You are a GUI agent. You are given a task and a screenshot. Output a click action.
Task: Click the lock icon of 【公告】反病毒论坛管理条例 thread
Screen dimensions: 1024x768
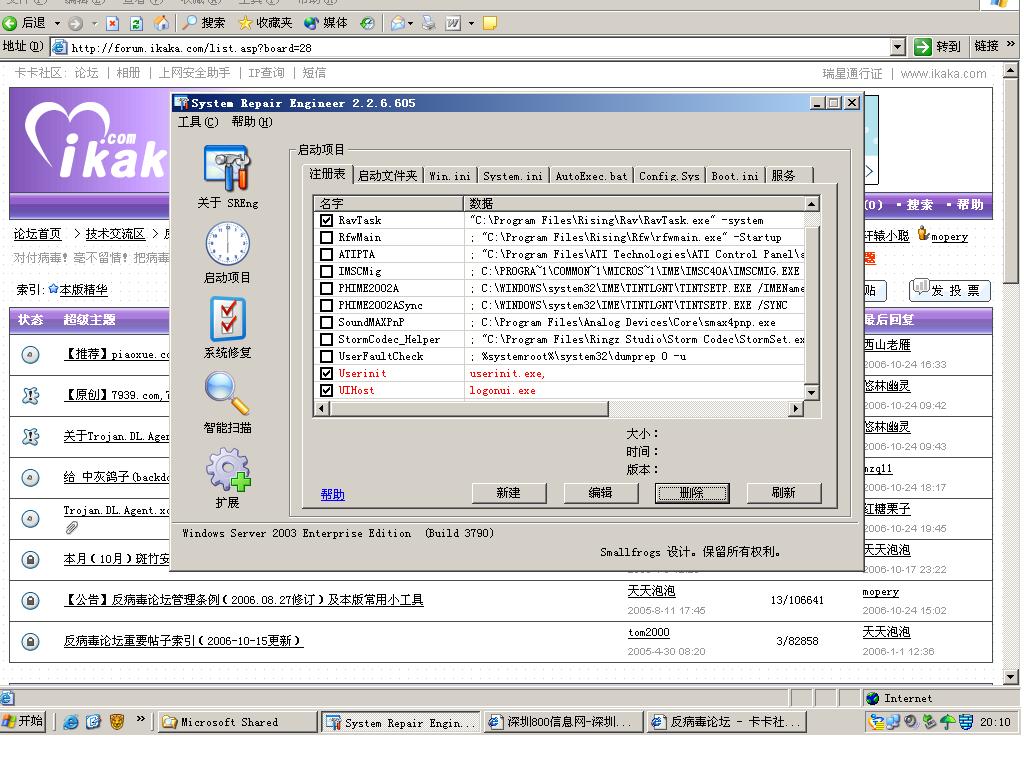click(x=30, y=600)
